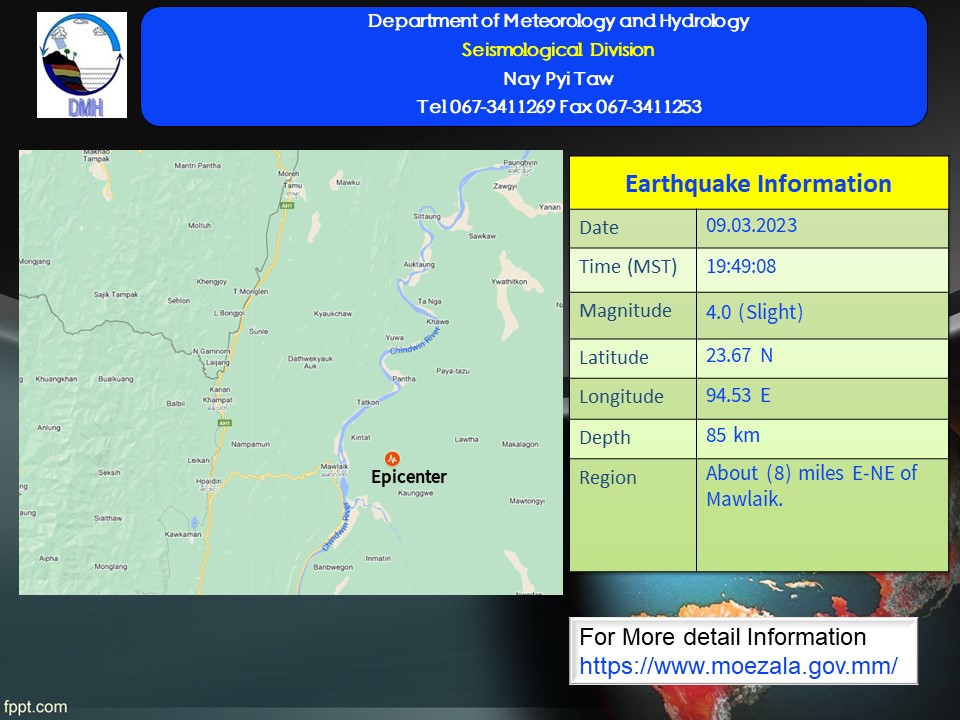This screenshot has height=720, width=960.
Task: Click the DMH logo image
Action: tap(82, 65)
